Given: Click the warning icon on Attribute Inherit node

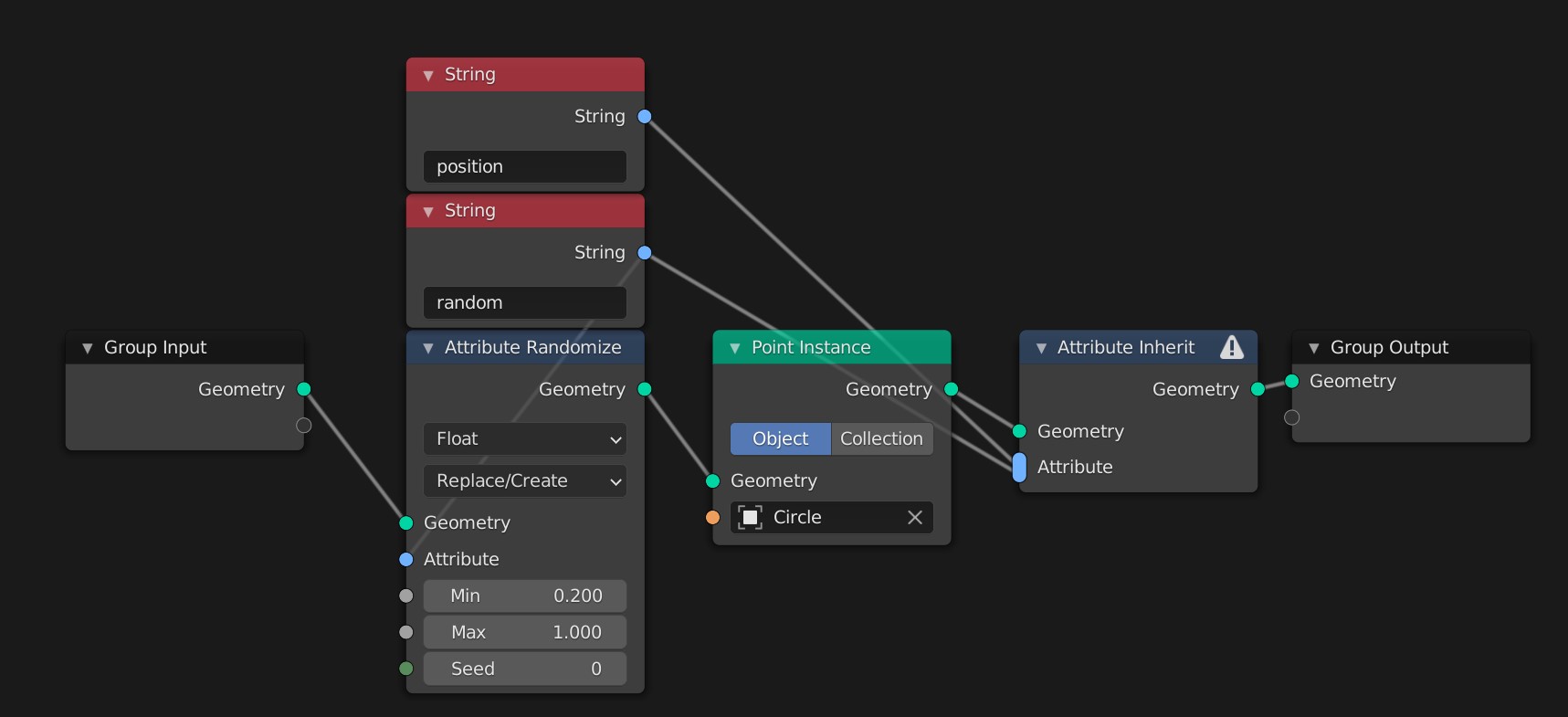Looking at the screenshot, I should click(1231, 347).
